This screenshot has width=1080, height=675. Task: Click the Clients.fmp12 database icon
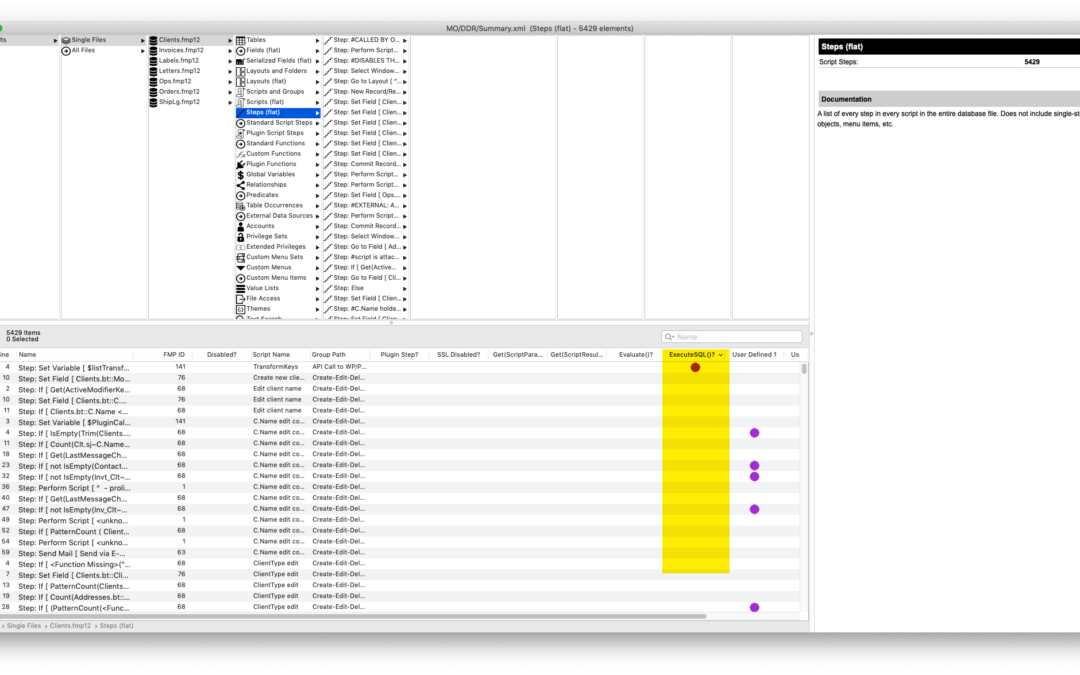pyautogui.click(x=153, y=40)
